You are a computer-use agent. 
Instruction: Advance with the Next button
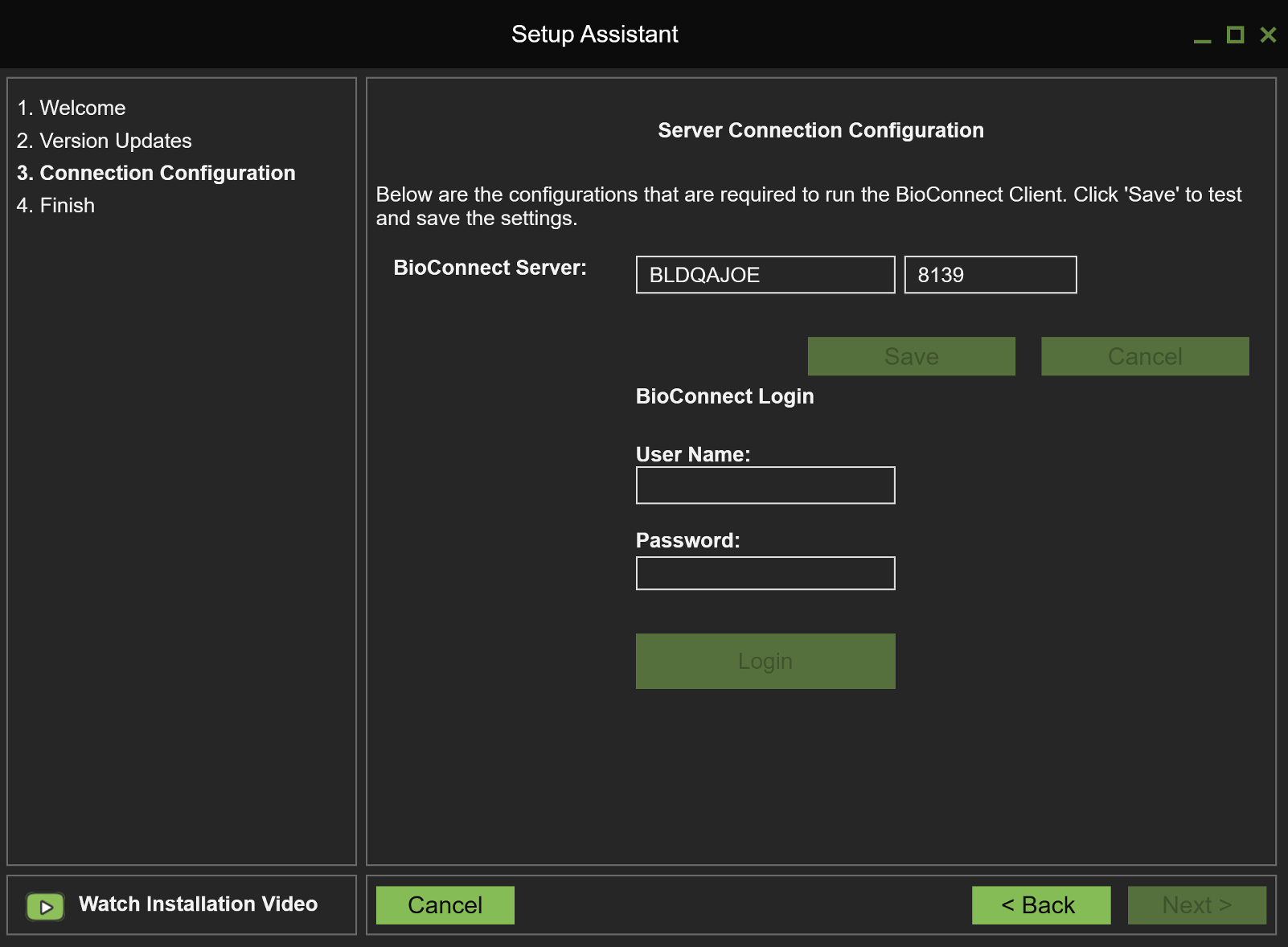click(x=1196, y=904)
